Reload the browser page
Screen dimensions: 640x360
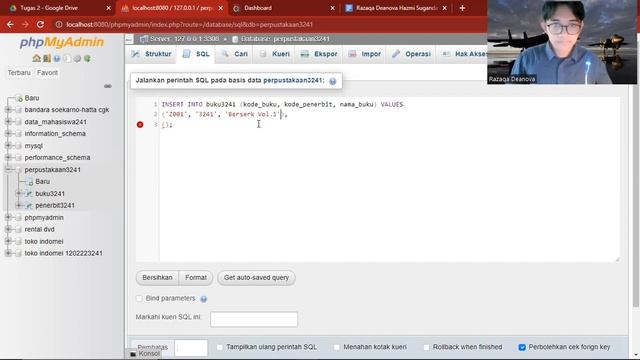[40, 24]
